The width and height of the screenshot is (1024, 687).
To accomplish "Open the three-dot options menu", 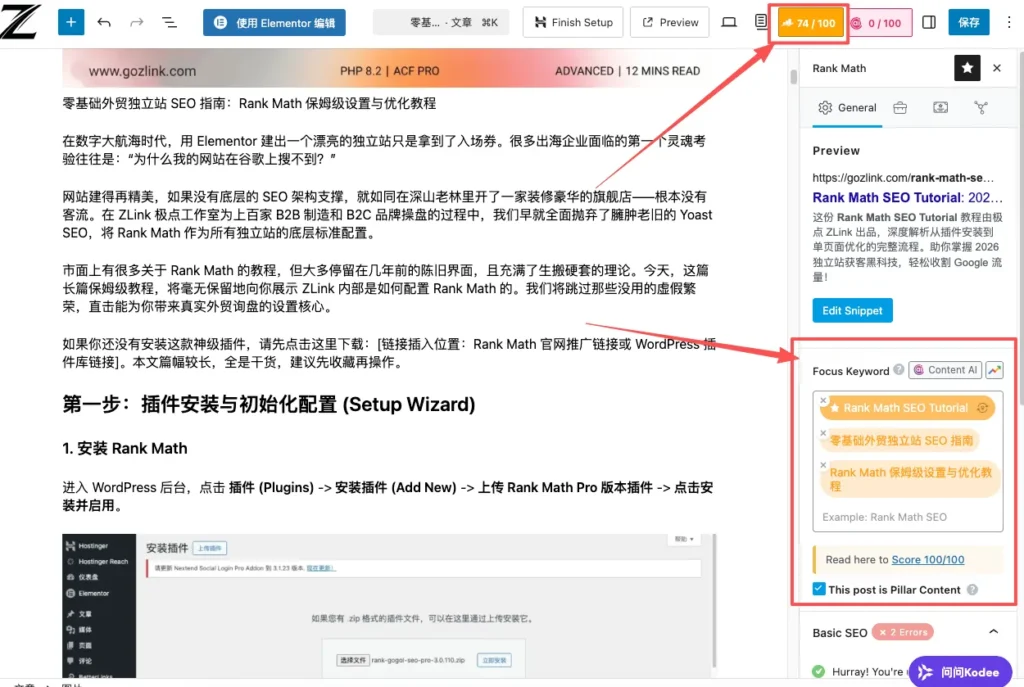I will 1009,22.
